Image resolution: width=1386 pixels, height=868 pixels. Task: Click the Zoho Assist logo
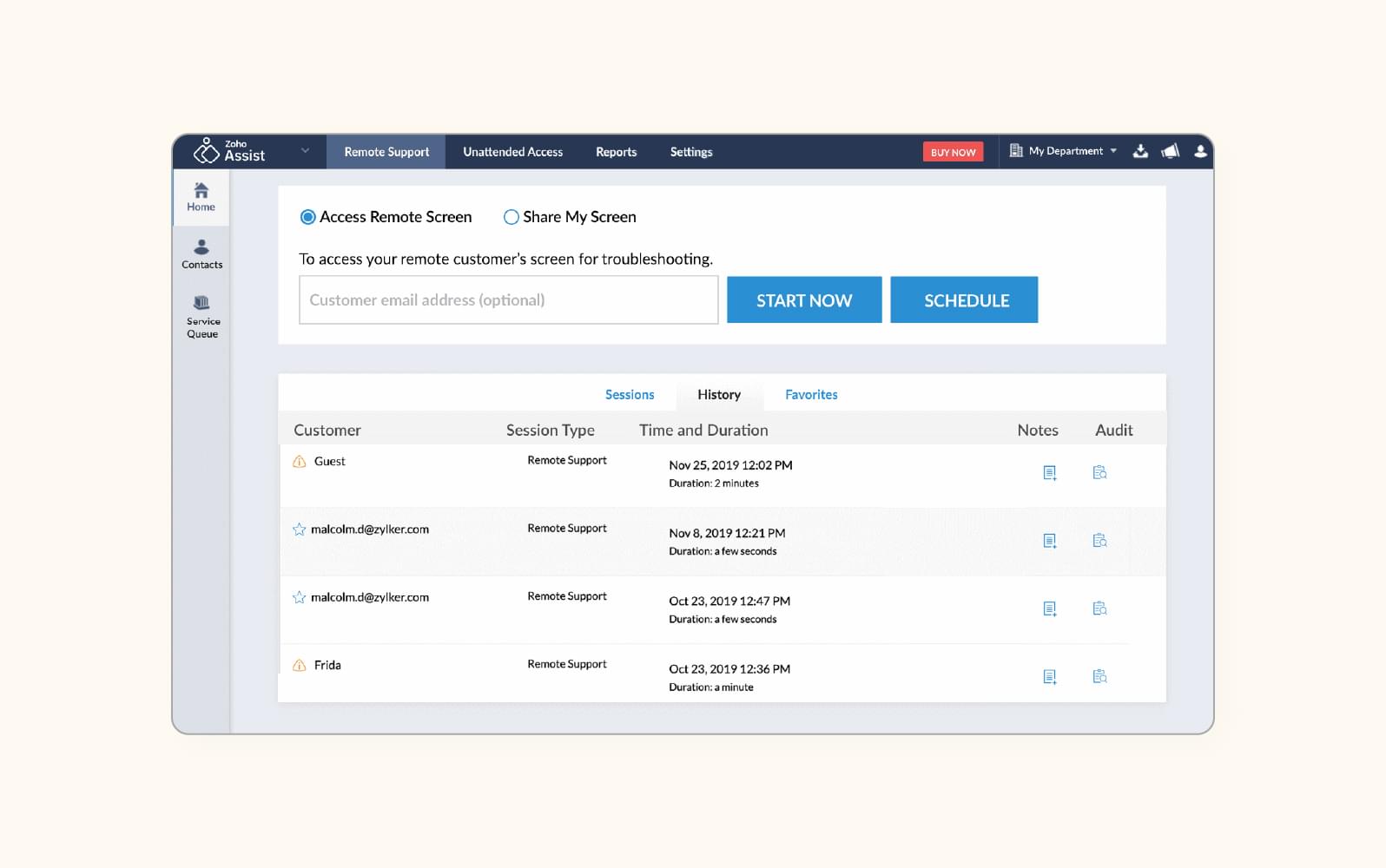tap(229, 151)
